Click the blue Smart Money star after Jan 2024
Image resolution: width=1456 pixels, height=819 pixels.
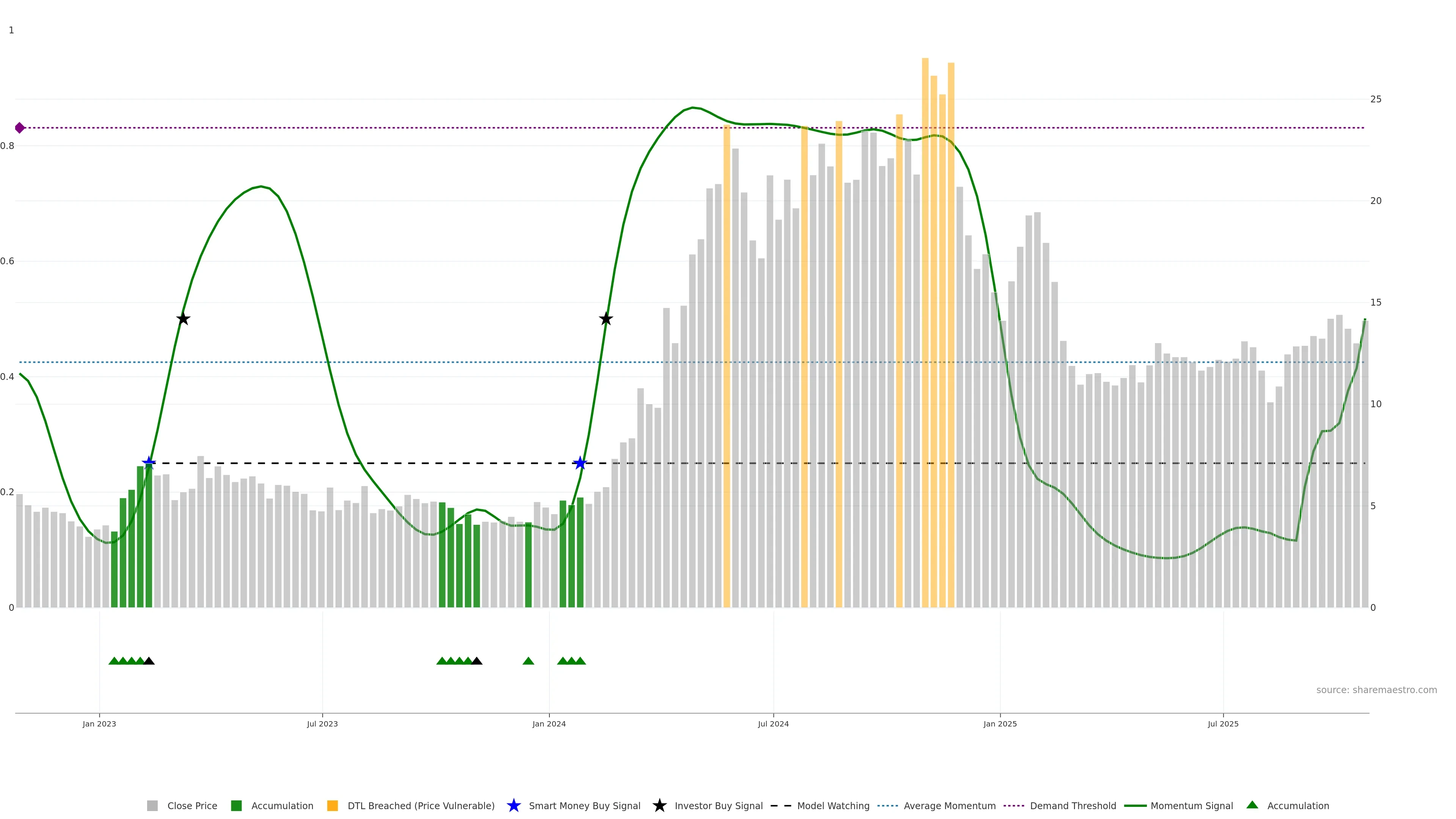(580, 463)
